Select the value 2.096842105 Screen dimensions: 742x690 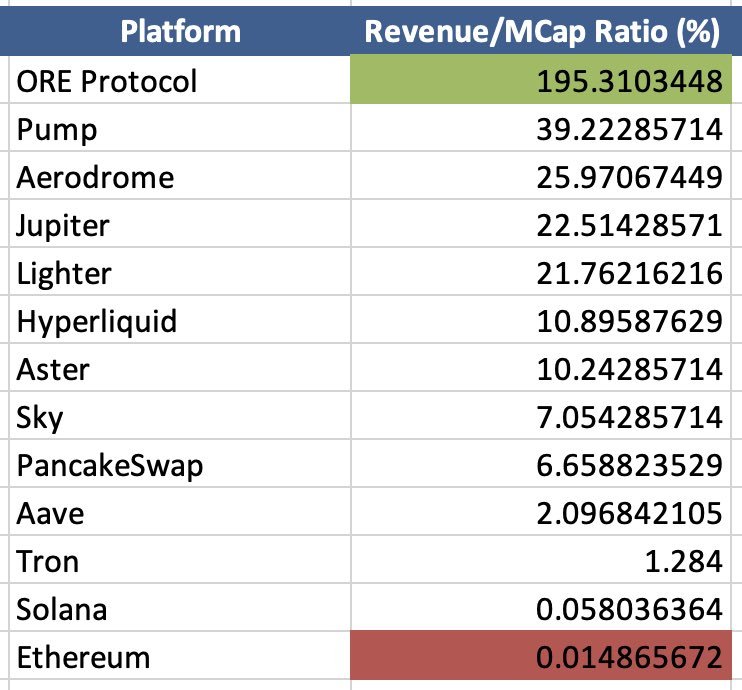[541, 512]
